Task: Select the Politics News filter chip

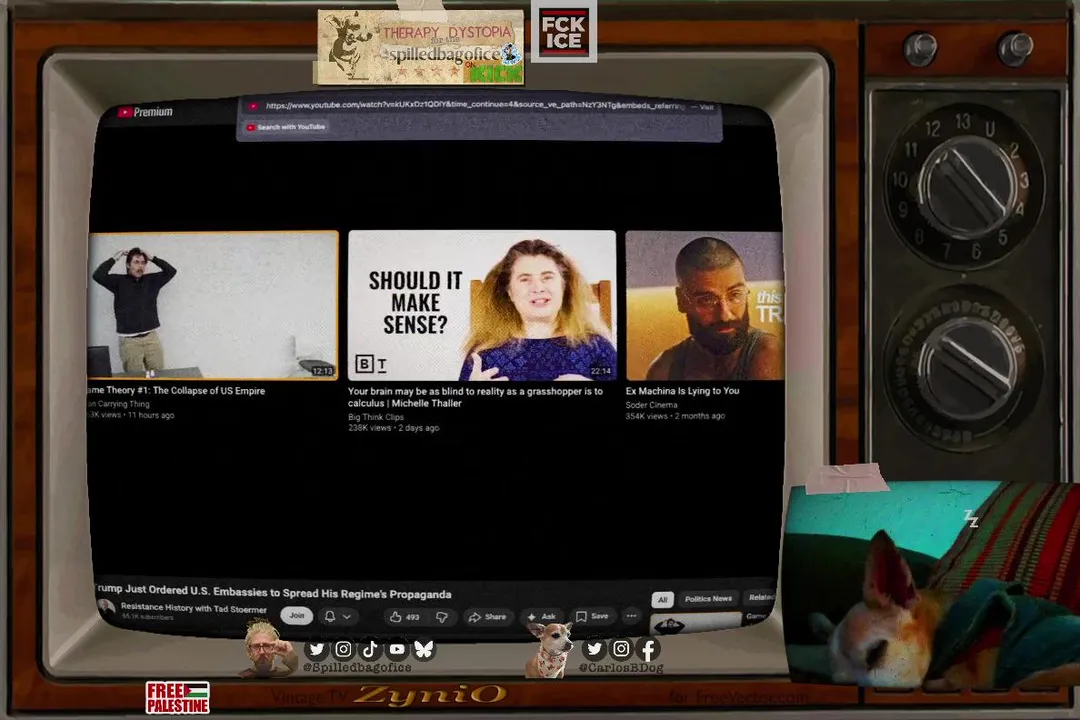Action: [708, 599]
